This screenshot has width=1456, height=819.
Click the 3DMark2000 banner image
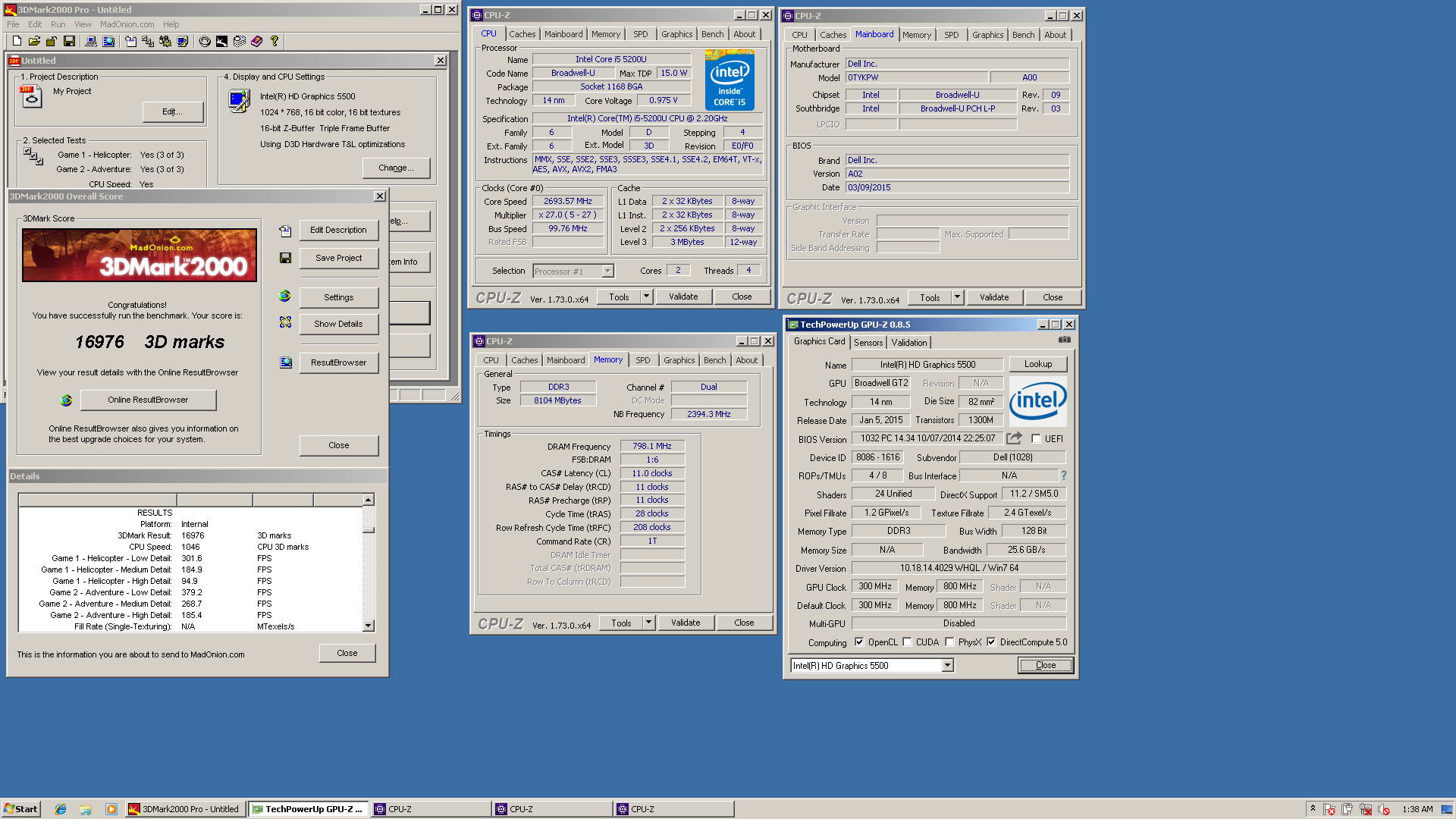point(140,256)
